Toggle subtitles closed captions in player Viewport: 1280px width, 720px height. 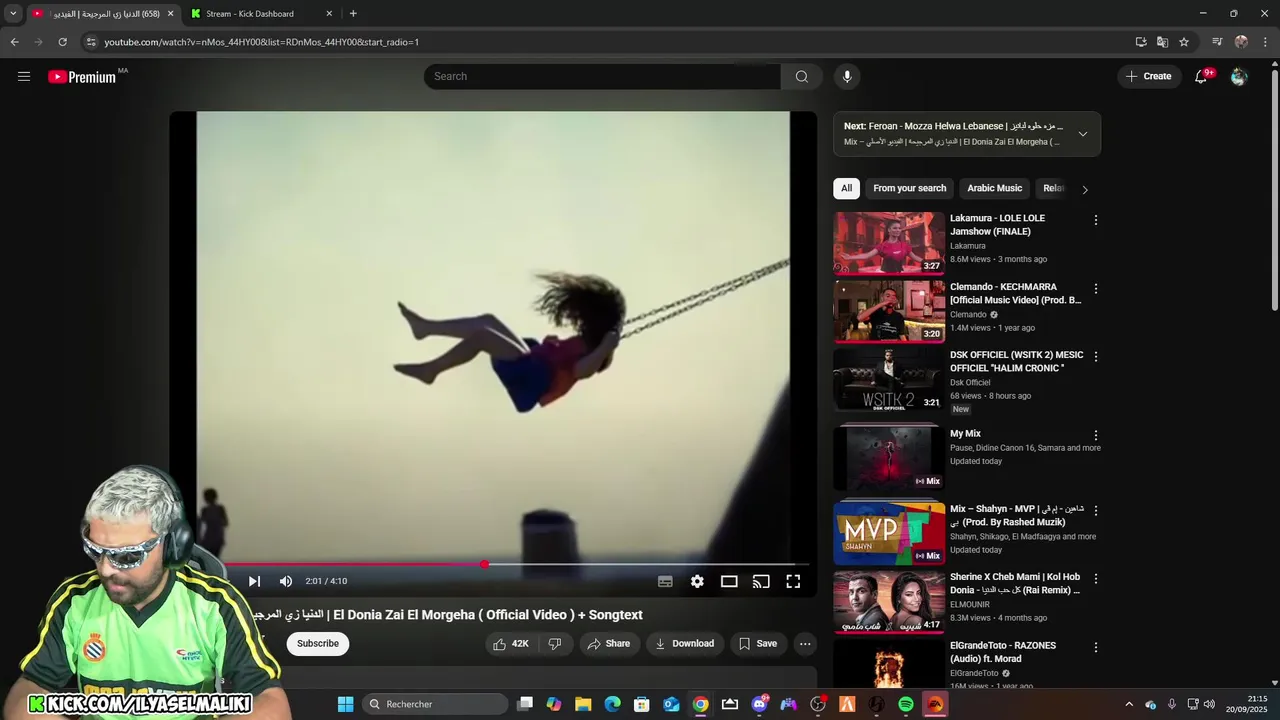click(x=665, y=581)
